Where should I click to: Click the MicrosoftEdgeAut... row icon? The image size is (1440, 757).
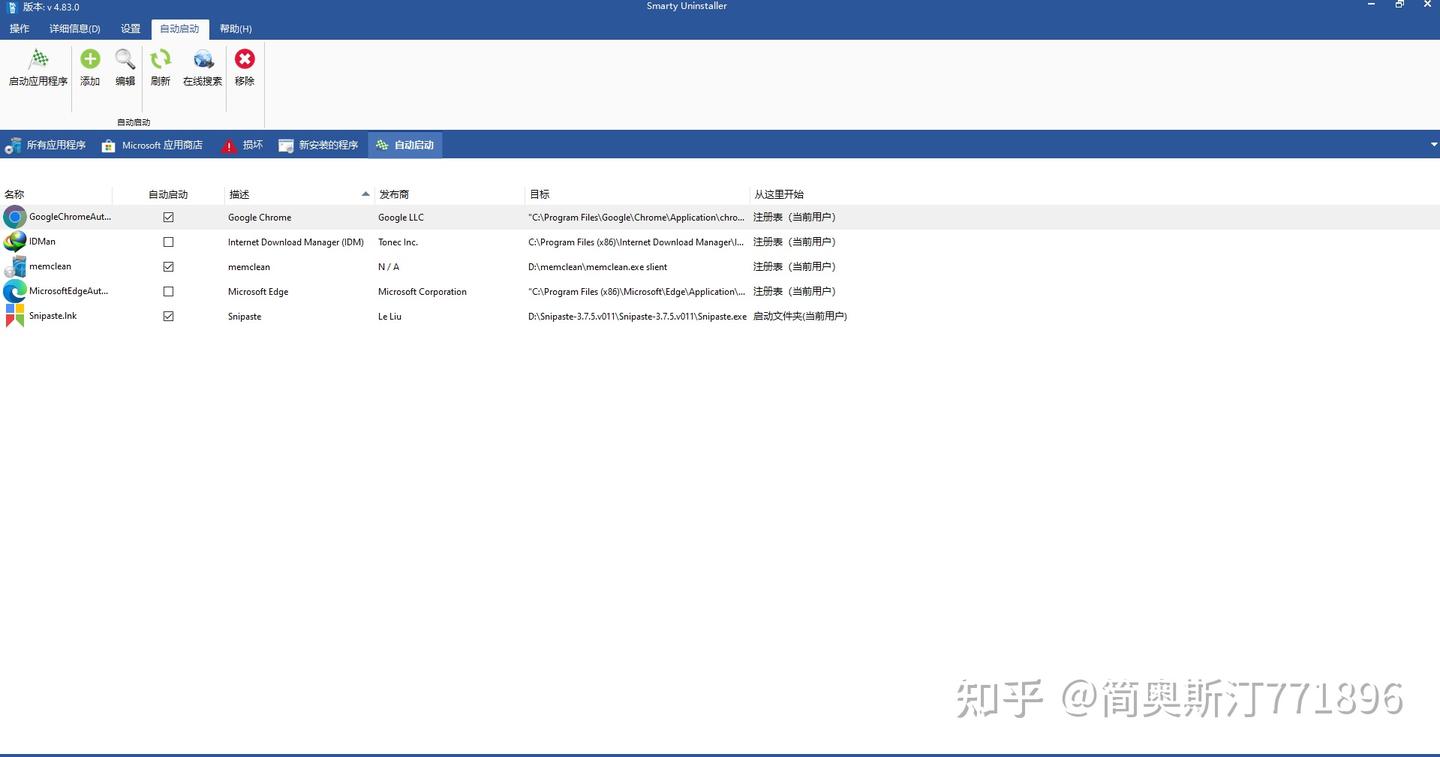pos(14,291)
